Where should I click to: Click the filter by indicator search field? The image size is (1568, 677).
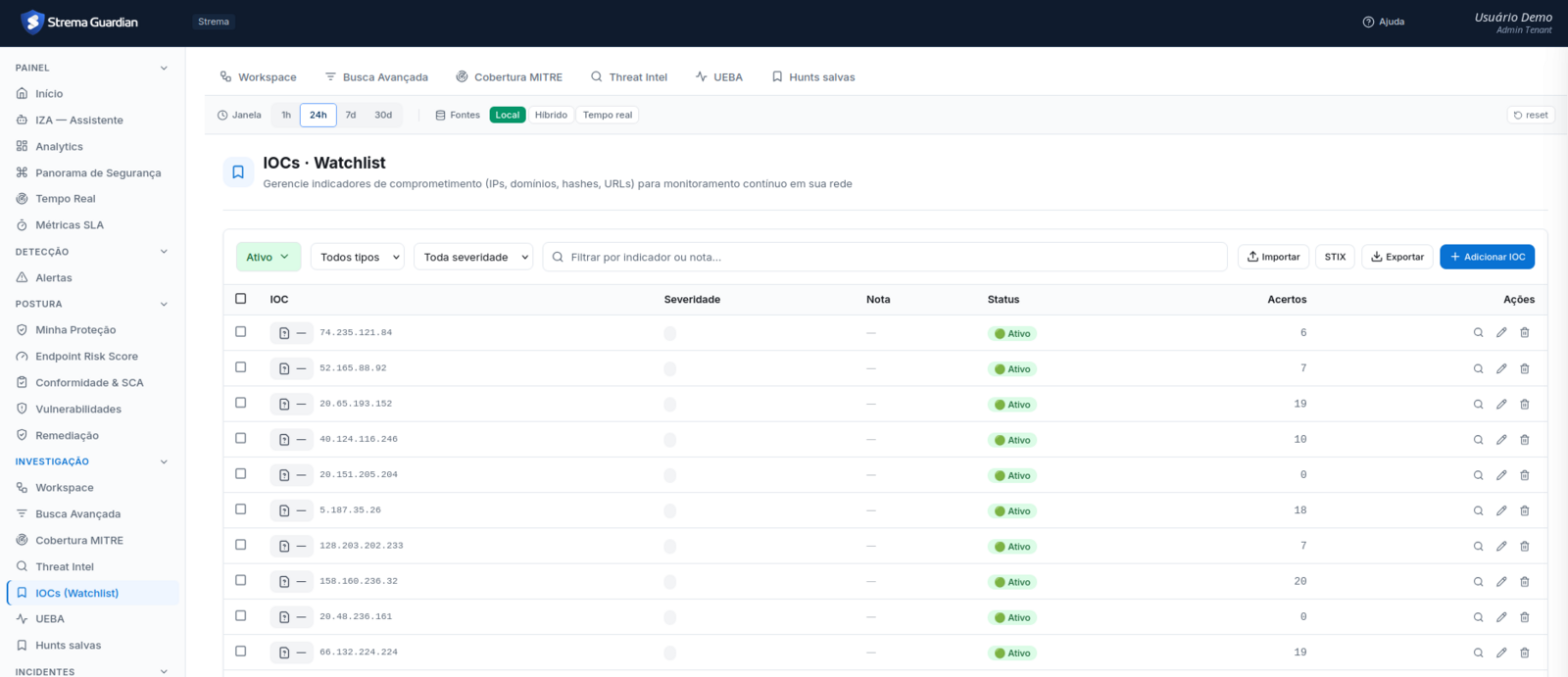pyautogui.click(x=885, y=257)
